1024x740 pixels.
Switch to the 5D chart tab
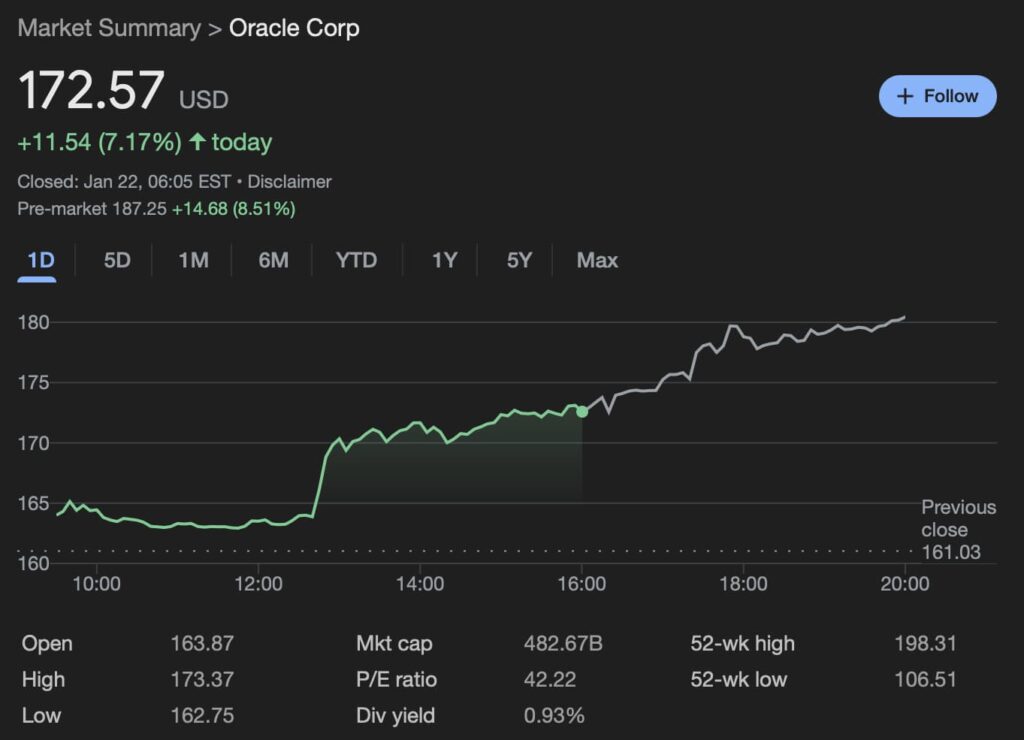pyautogui.click(x=115, y=260)
